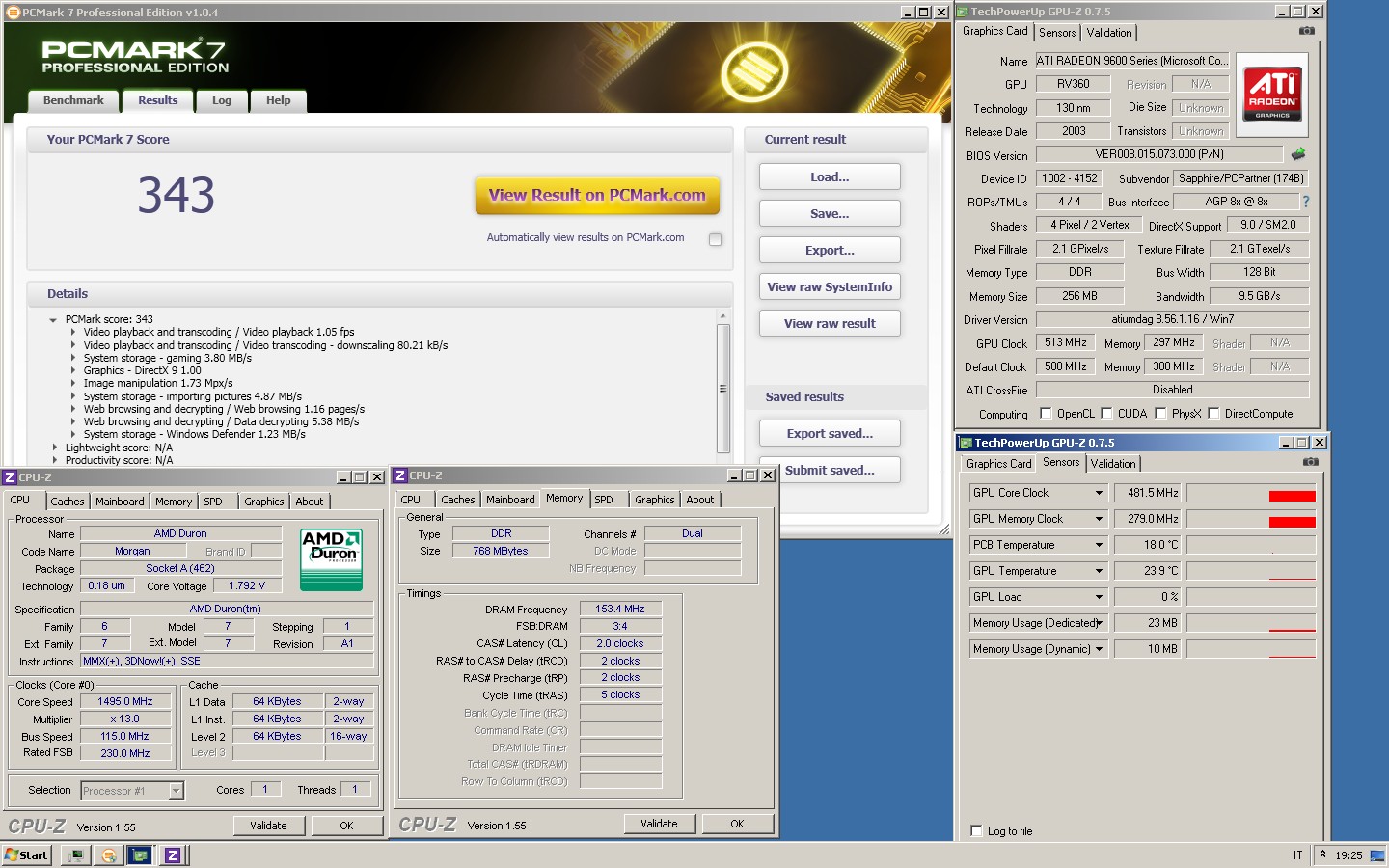
Task: Open SPD tab in CPU-Z Memory window
Action: tap(604, 500)
